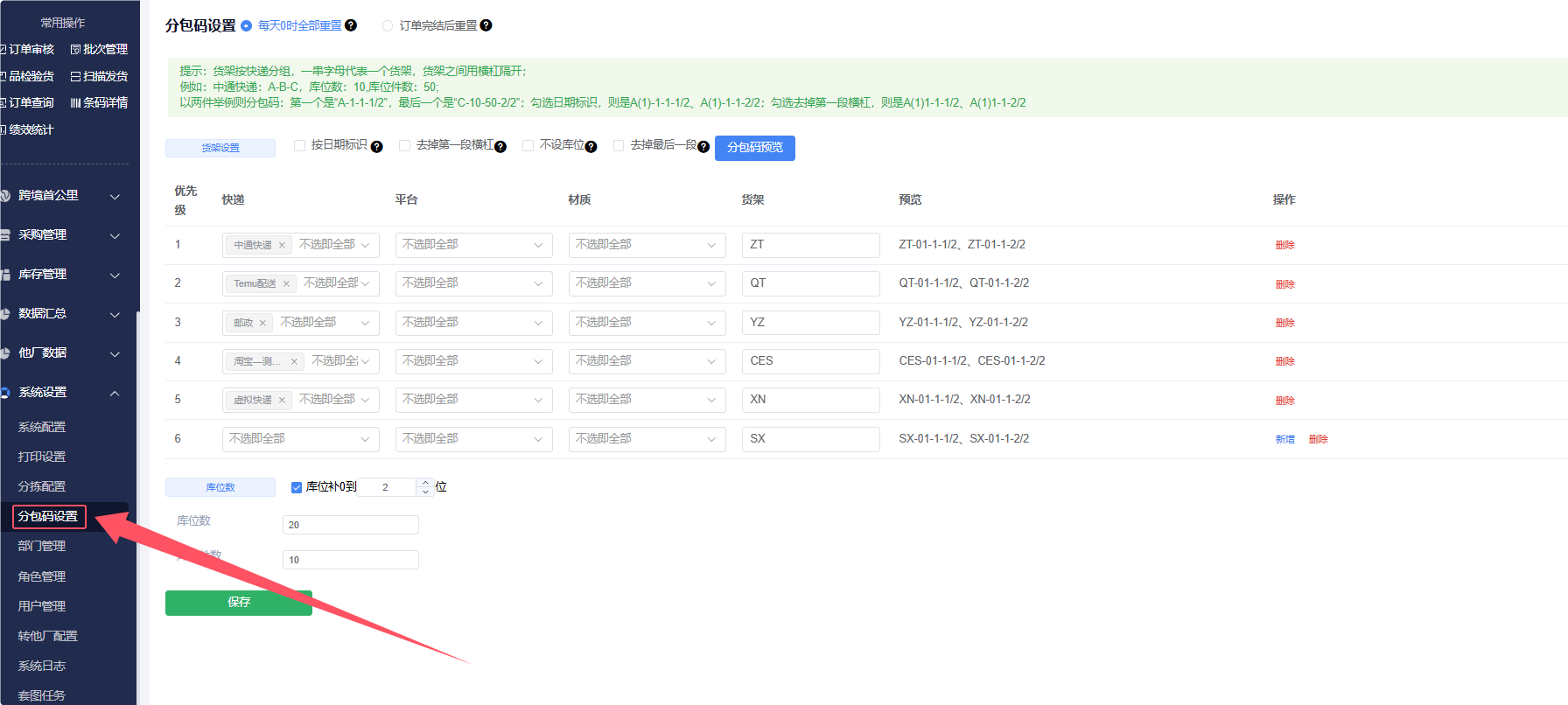
Task: Show the help icon next to 去掉最后一段
Action: (703, 147)
